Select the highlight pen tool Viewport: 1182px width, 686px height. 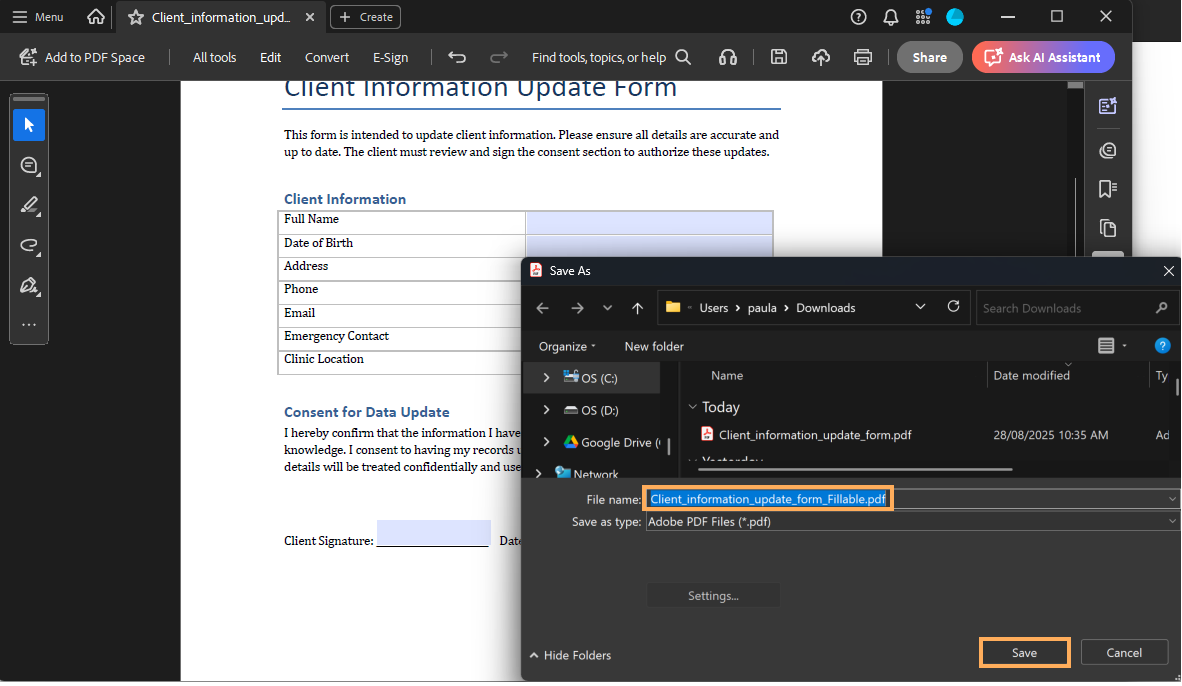29,206
